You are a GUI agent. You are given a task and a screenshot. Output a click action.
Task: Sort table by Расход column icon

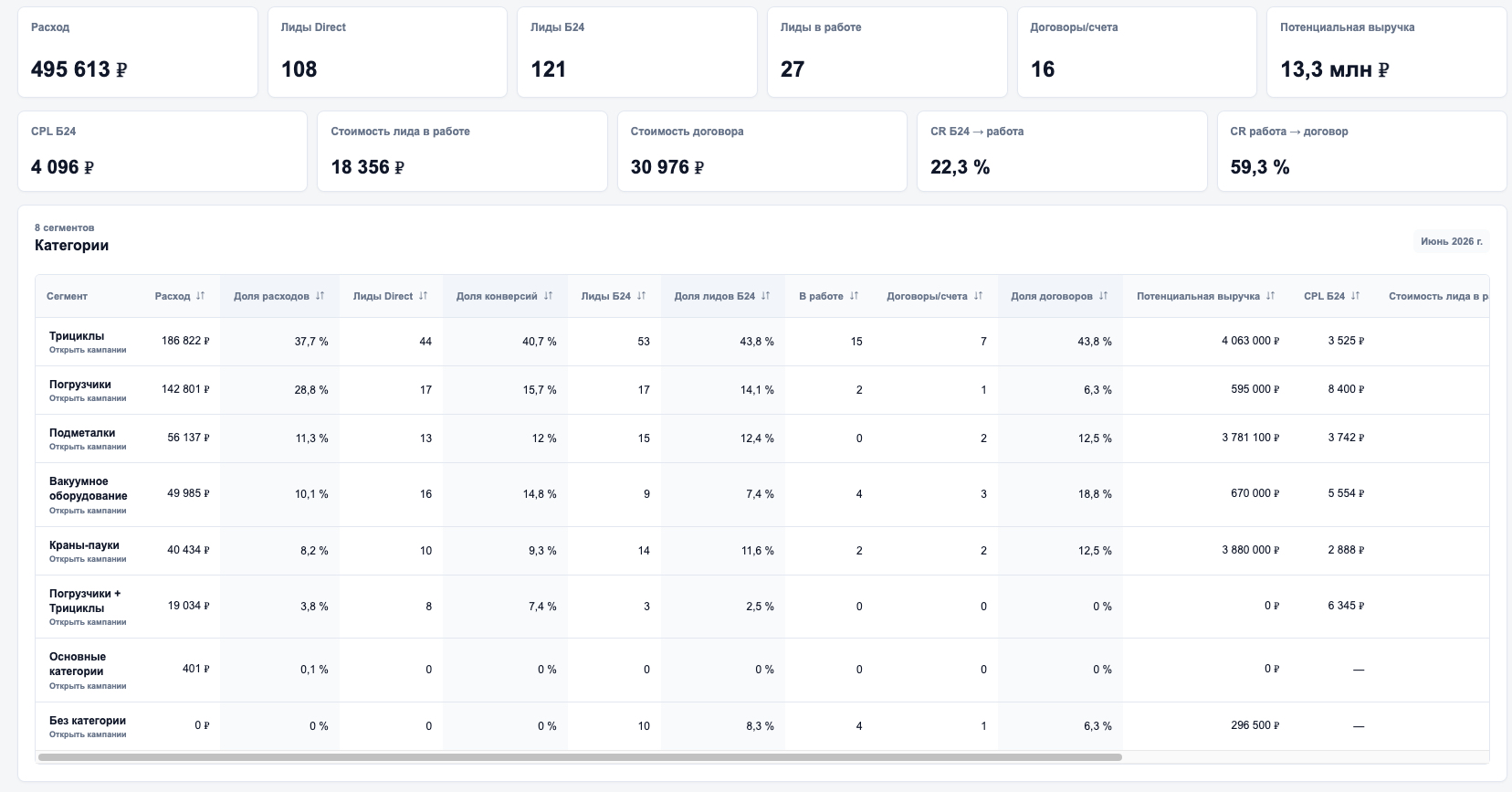(200, 296)
